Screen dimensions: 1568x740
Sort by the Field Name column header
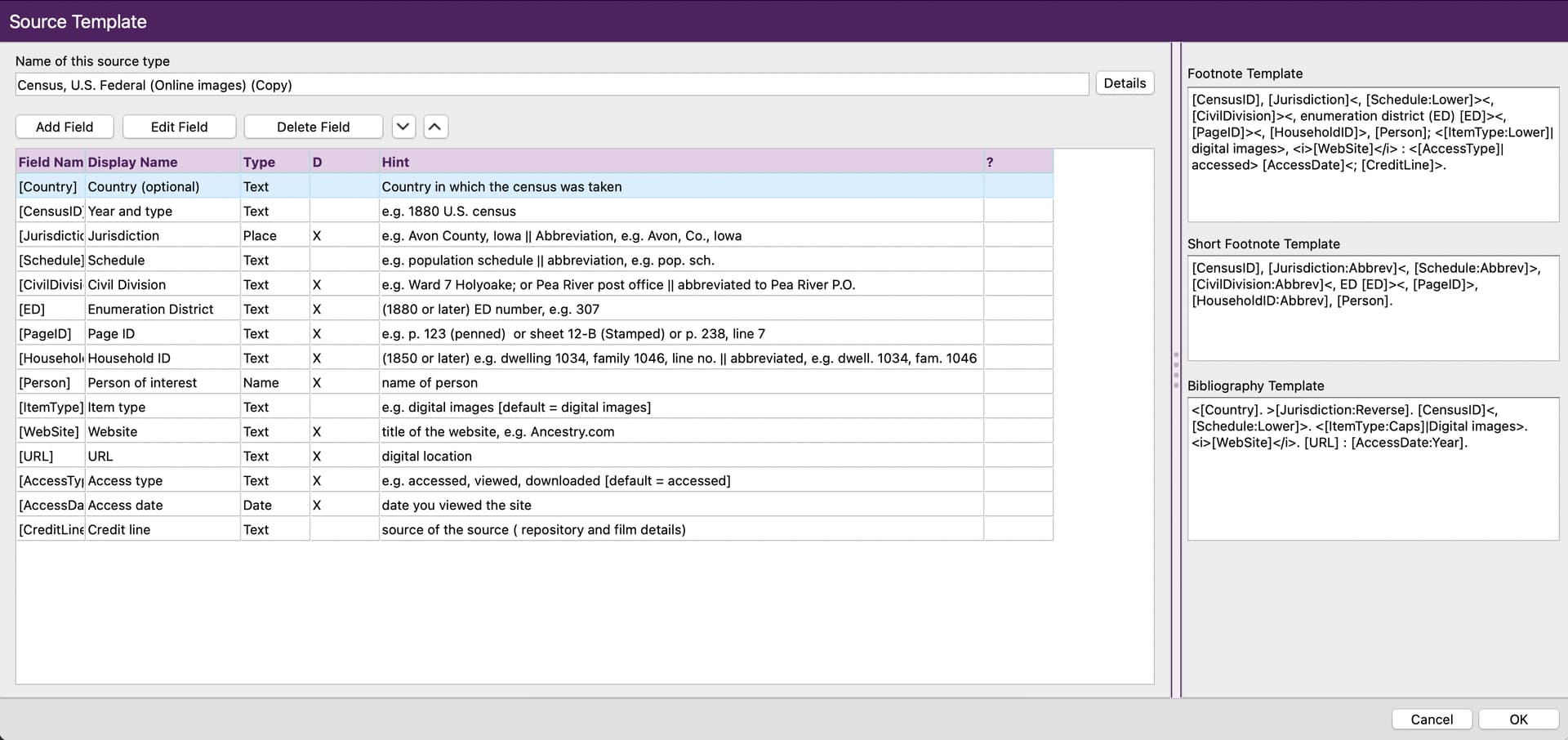[x=51, y=162]
